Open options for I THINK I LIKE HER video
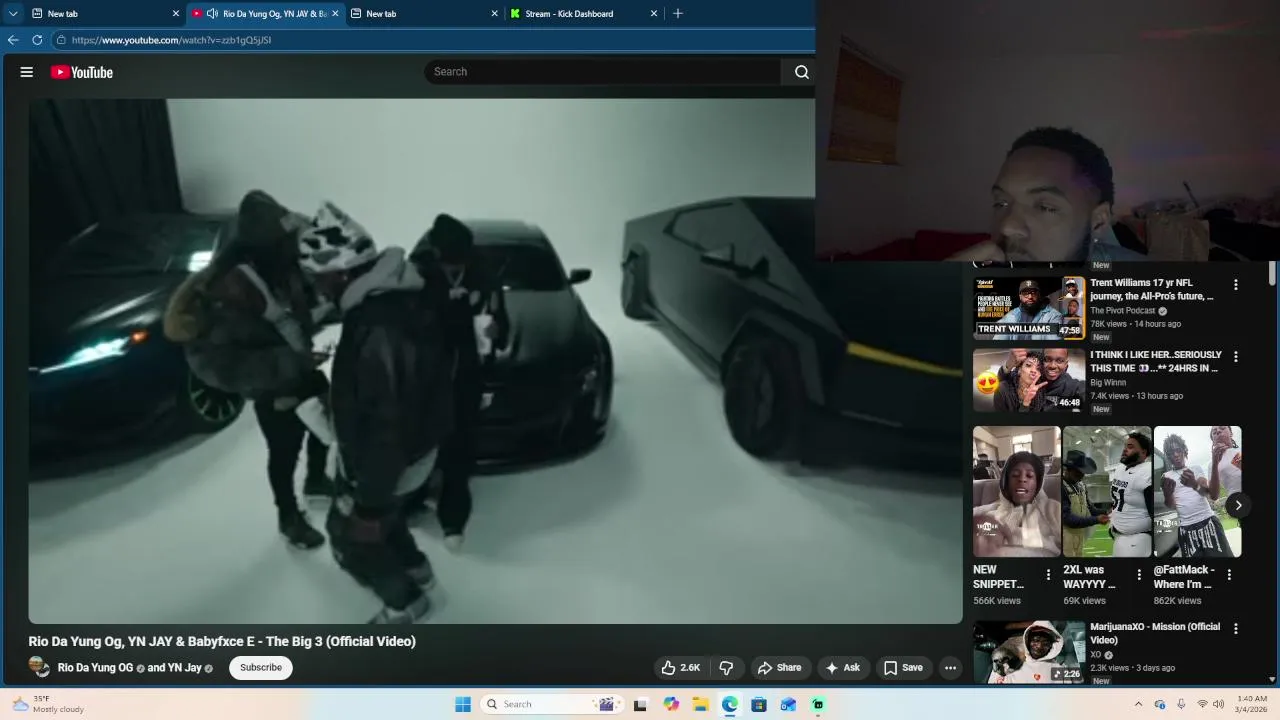 1236,357
